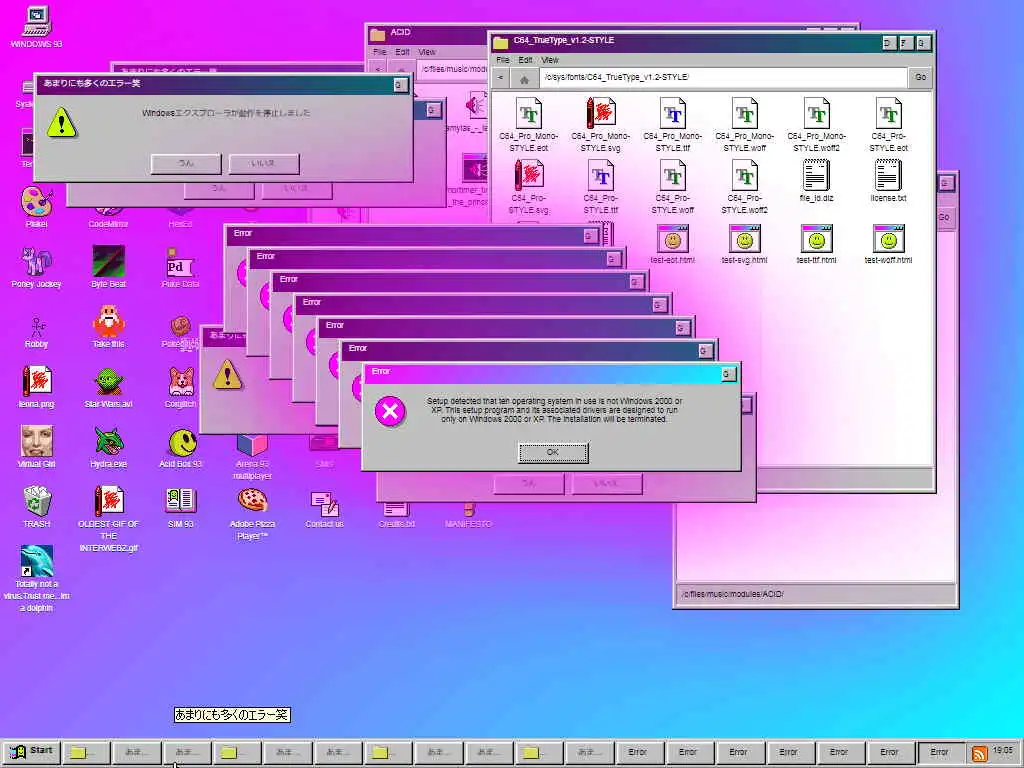Screen dimensions: 1024x768
Task: Open File menu in ACID window
Action: pos(379,52)
